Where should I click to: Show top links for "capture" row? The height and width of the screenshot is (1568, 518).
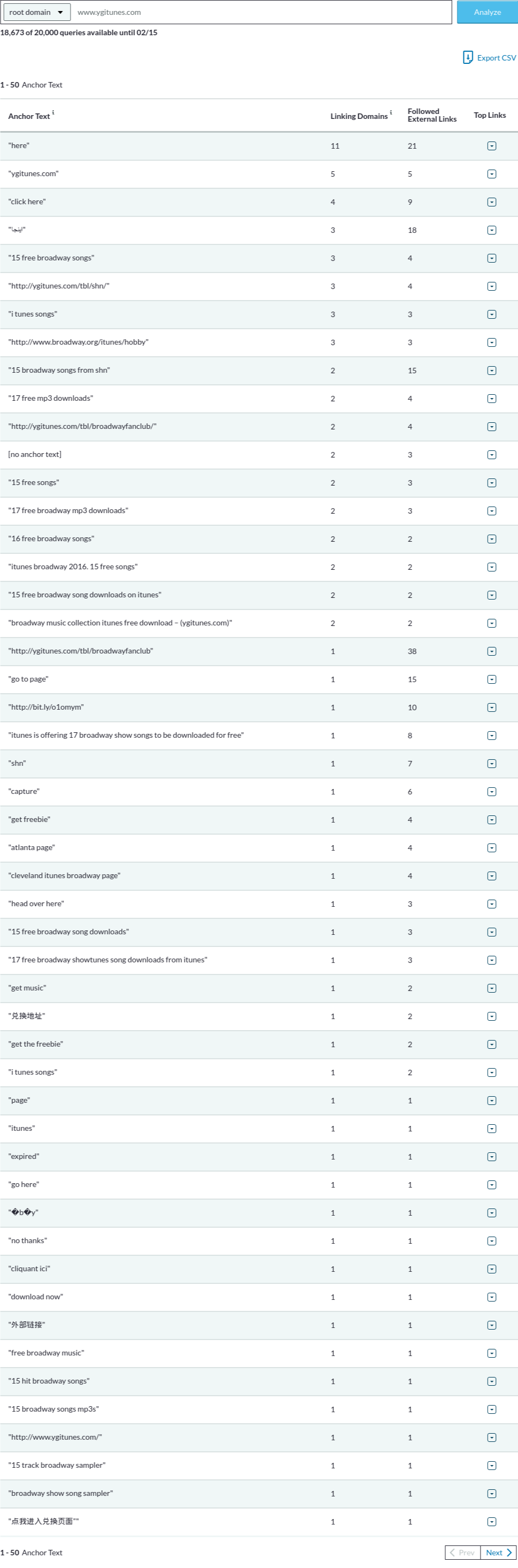491,792
